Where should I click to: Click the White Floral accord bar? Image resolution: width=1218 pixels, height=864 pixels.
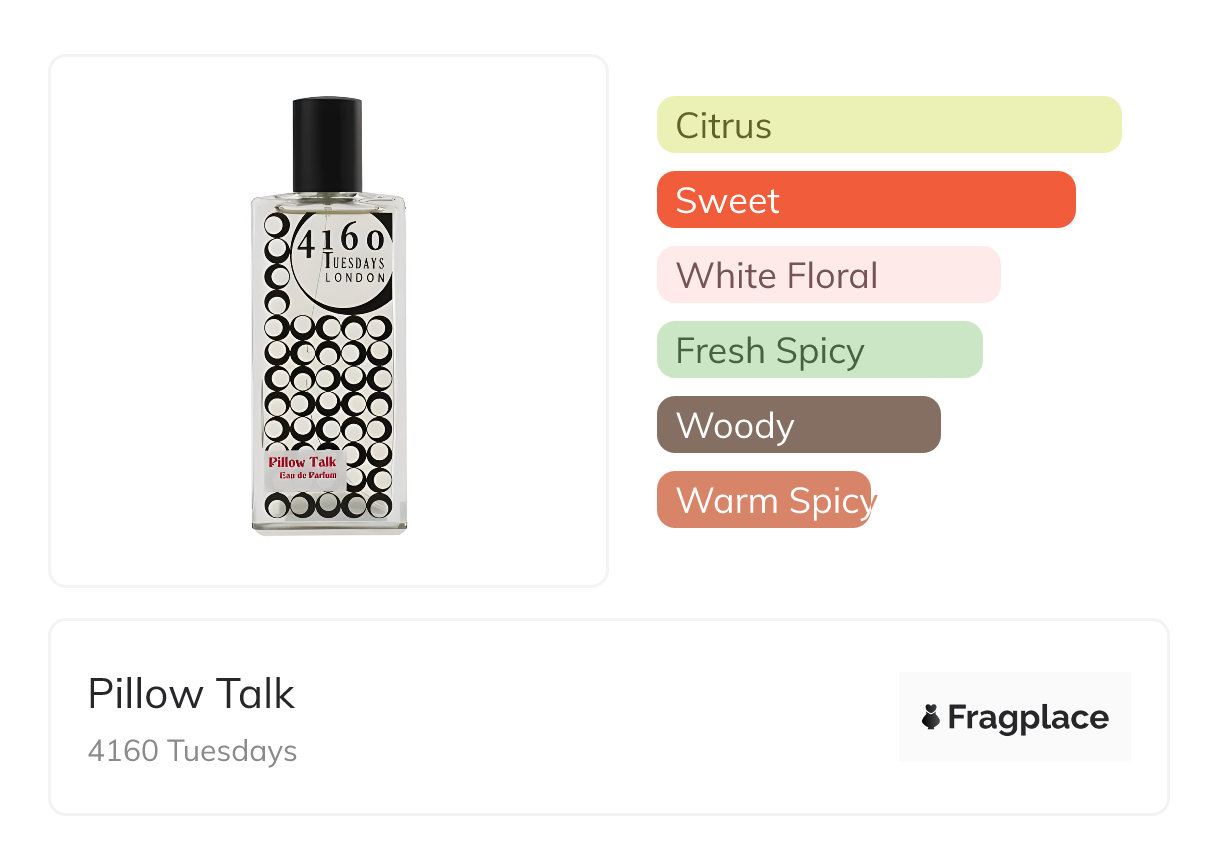click(x=828, y=275)
